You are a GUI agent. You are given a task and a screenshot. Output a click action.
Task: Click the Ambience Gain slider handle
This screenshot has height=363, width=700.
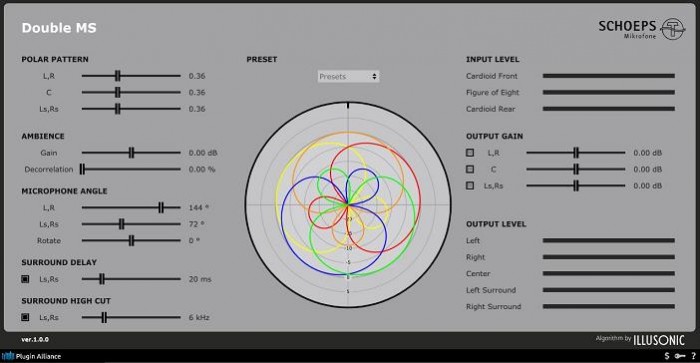click(x=131, y=153)
